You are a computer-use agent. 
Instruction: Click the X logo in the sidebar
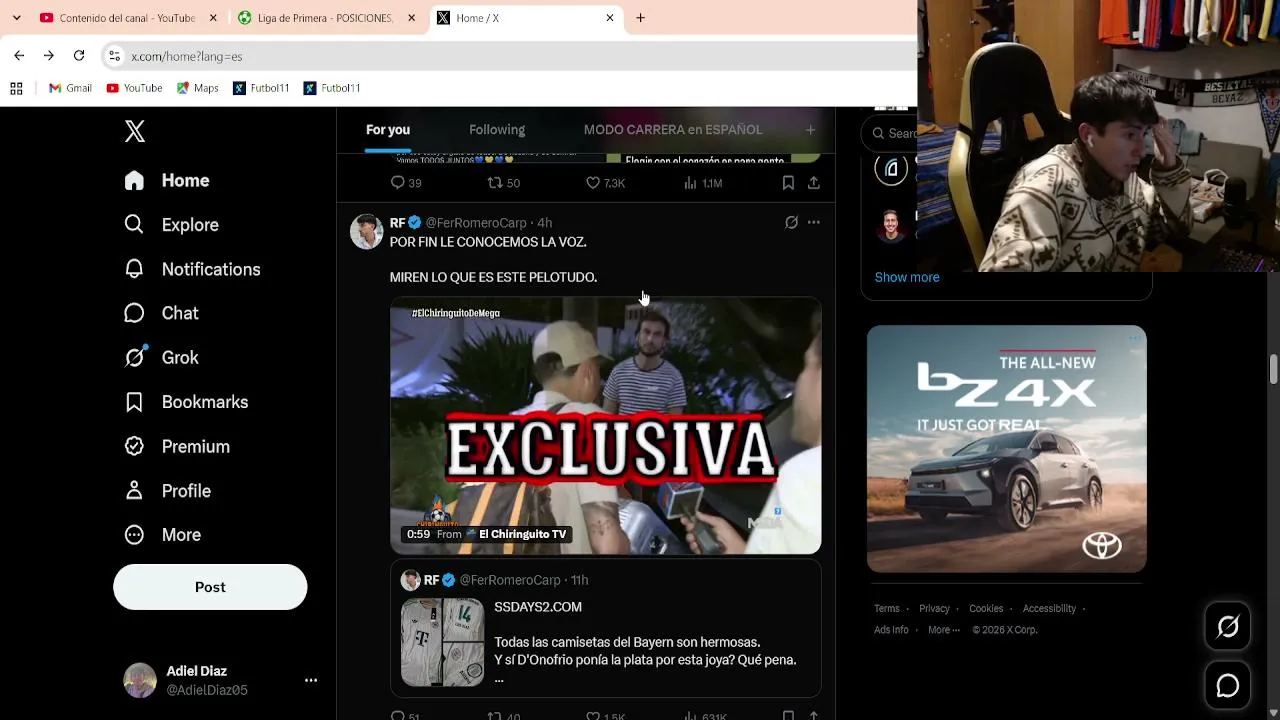[x=135, y=131]
